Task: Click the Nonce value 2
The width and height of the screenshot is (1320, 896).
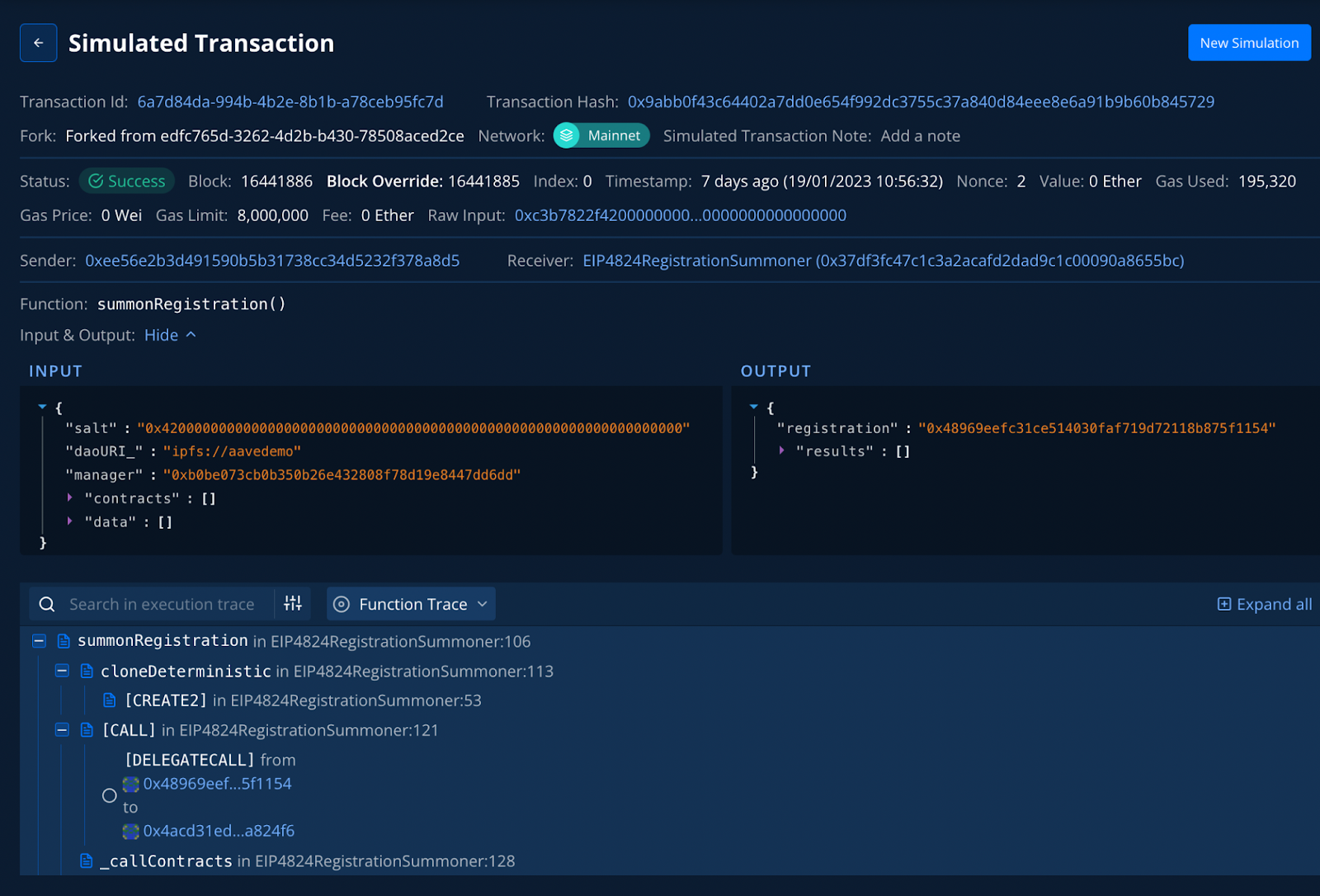Action: click(1021, 182)
